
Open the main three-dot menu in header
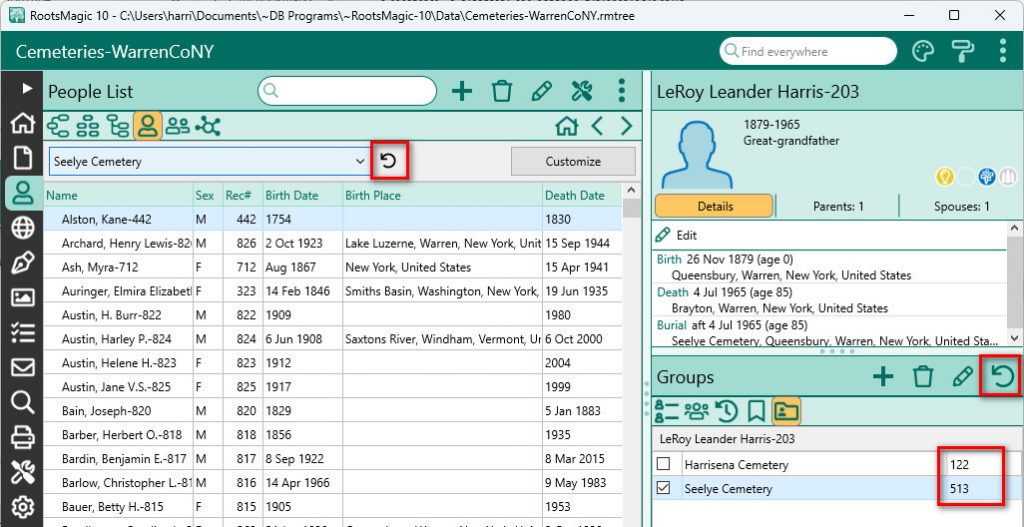pyautogui.click(x=1002, y=51)
